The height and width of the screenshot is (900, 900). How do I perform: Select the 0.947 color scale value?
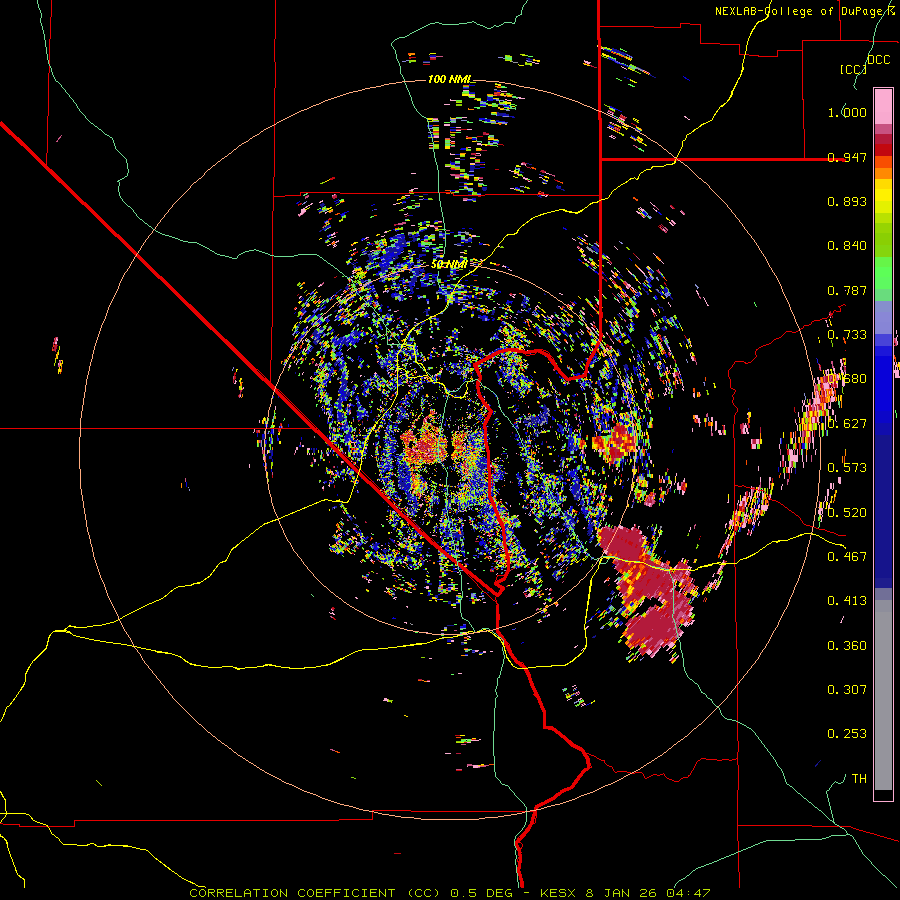point(847,157)
